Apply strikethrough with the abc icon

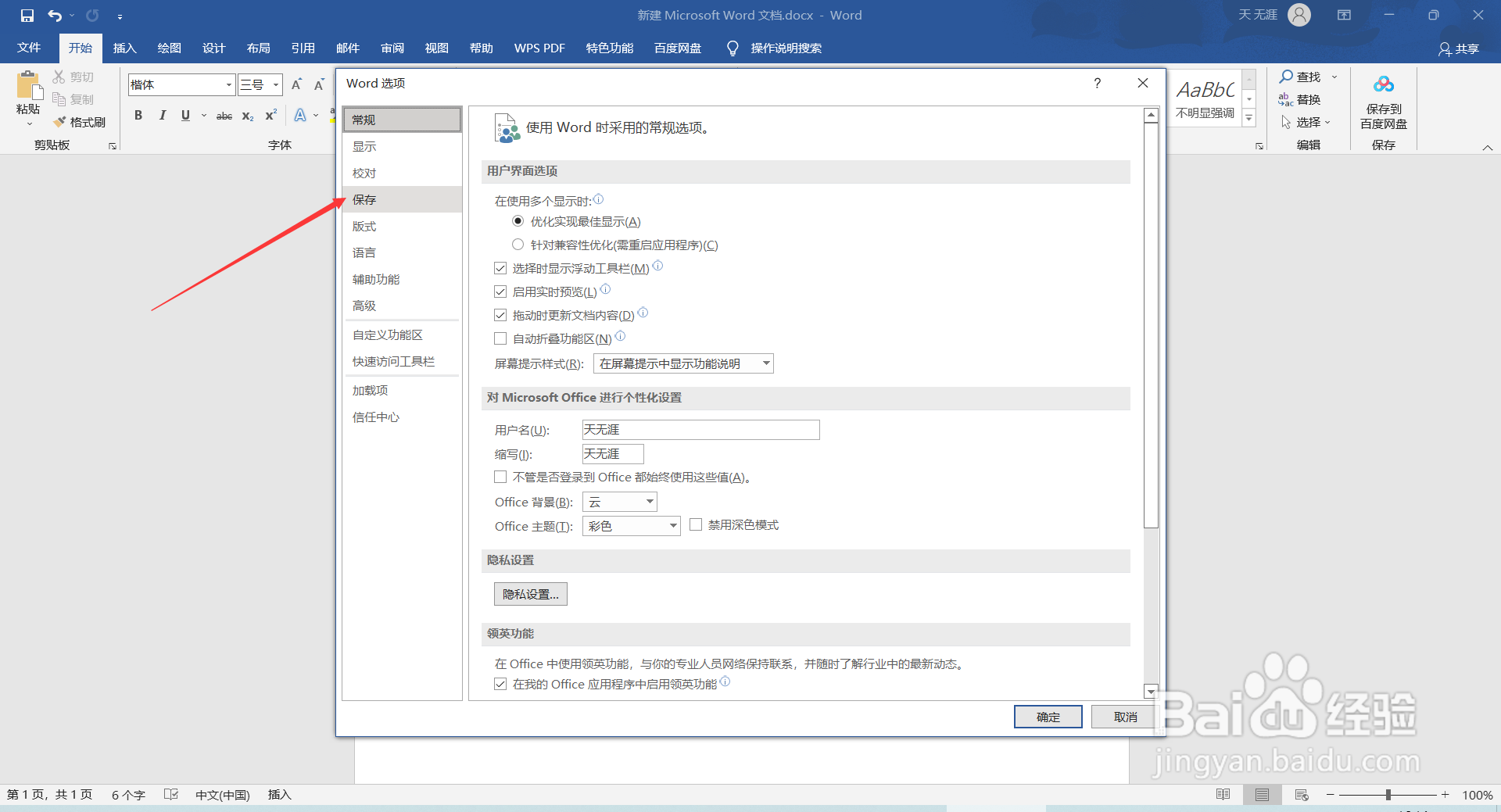pyautogui.click(x=224, y=116)
